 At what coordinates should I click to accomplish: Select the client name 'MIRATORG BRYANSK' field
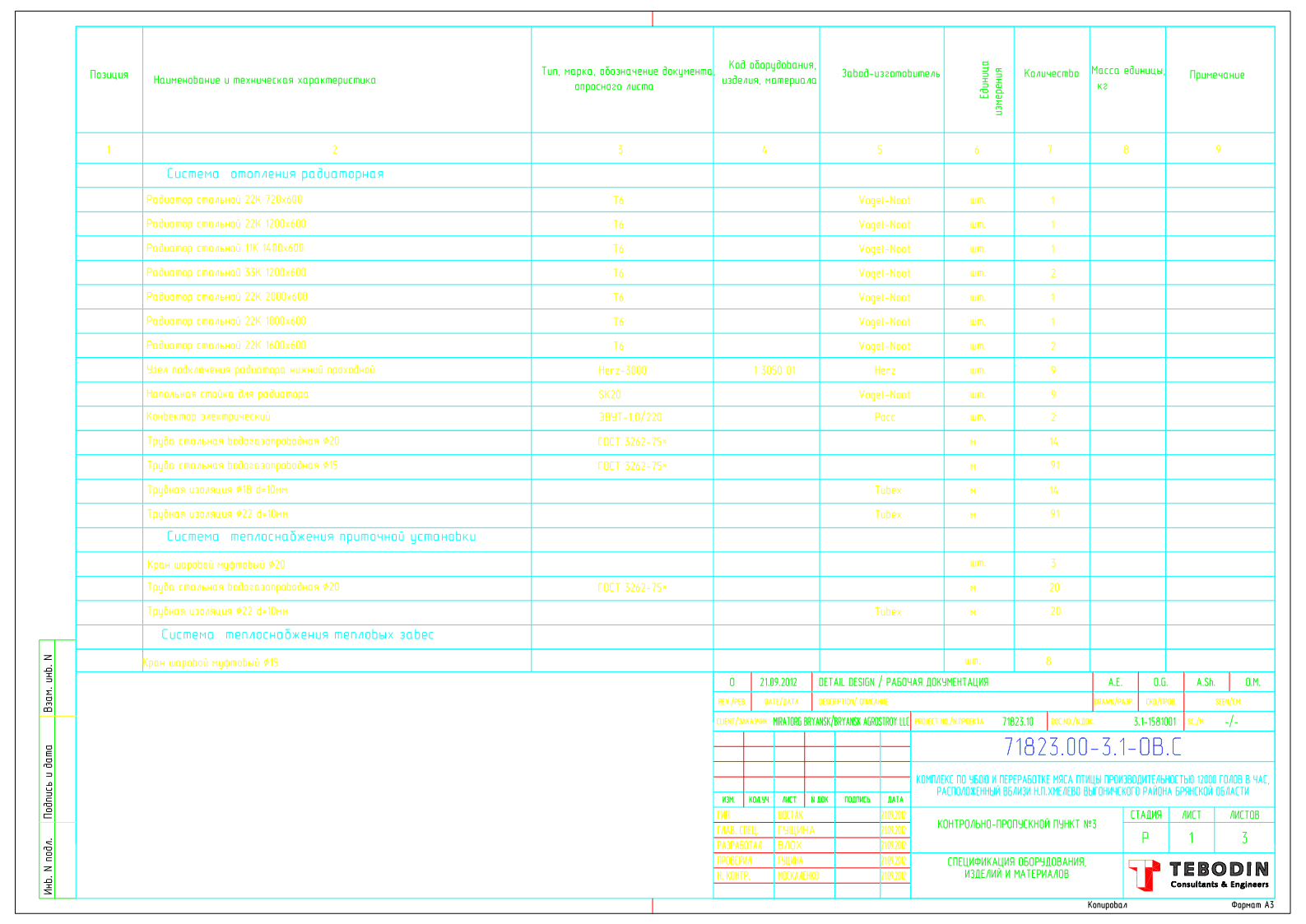[x=840, y=722]
